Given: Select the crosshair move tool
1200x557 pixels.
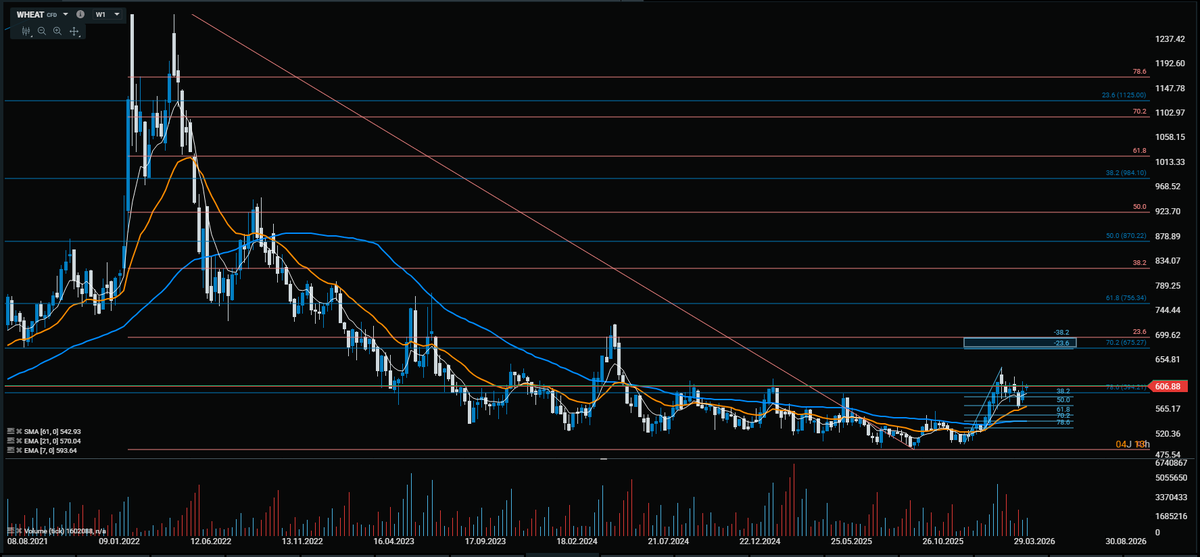Looking at the screenshot, I should pos(74,31).
